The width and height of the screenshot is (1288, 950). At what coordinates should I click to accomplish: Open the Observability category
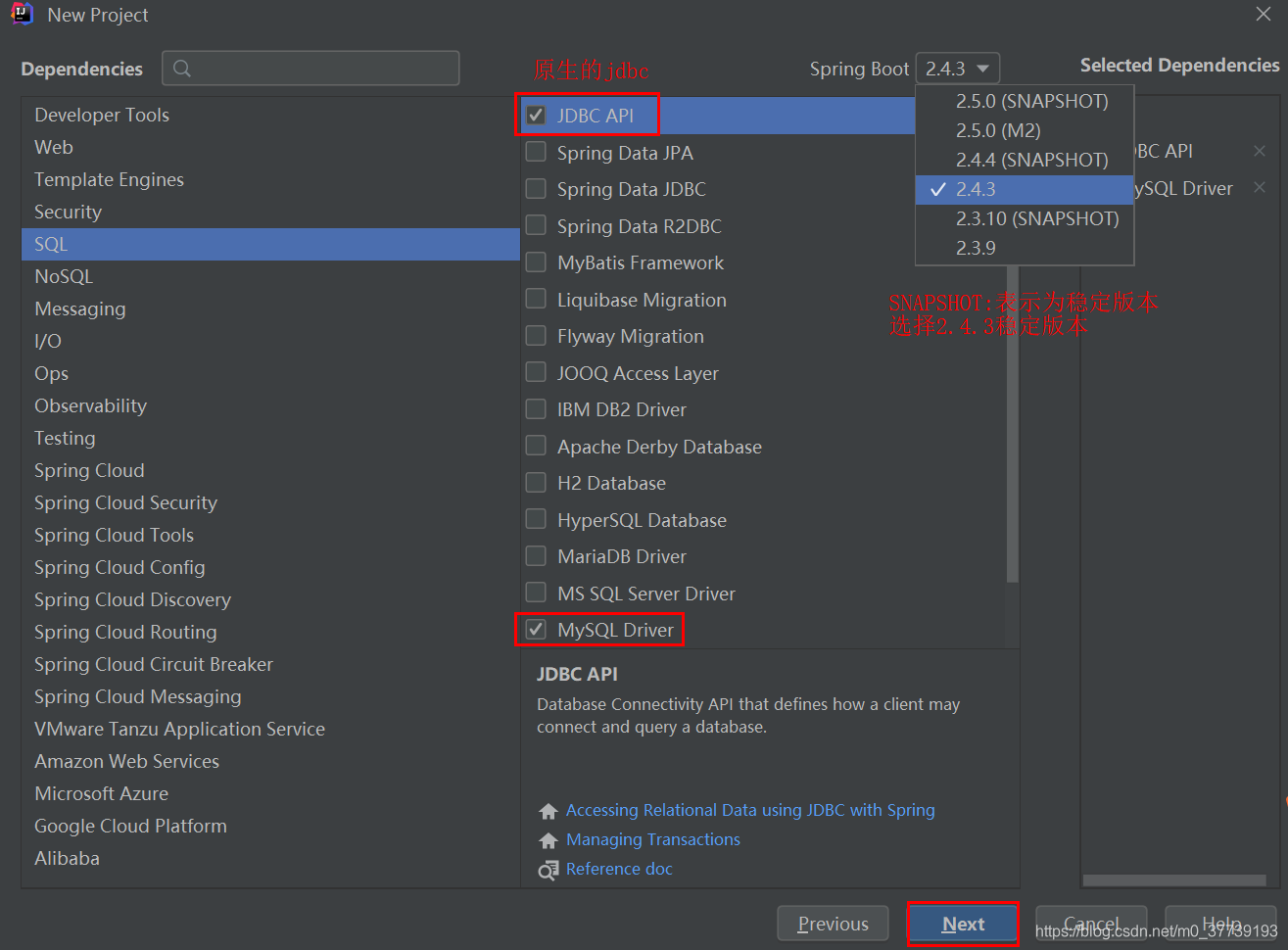pos(270,405)
